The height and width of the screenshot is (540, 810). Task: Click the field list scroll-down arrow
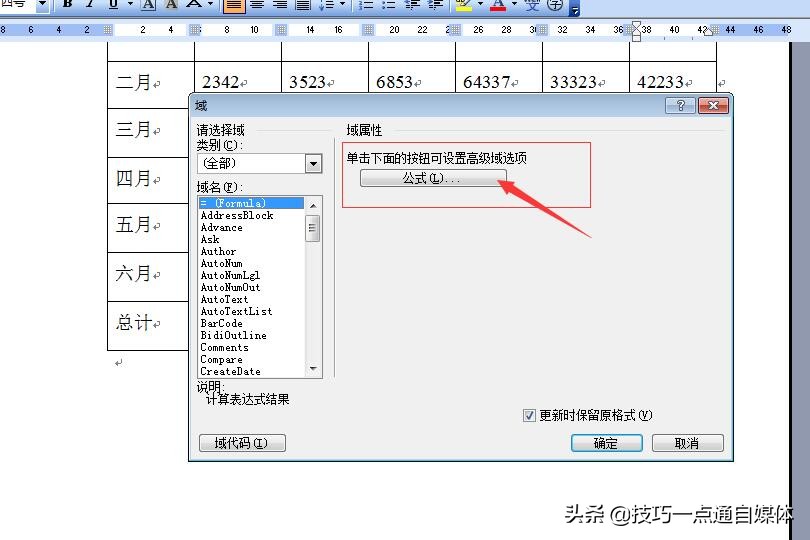(x=313, y=368)
